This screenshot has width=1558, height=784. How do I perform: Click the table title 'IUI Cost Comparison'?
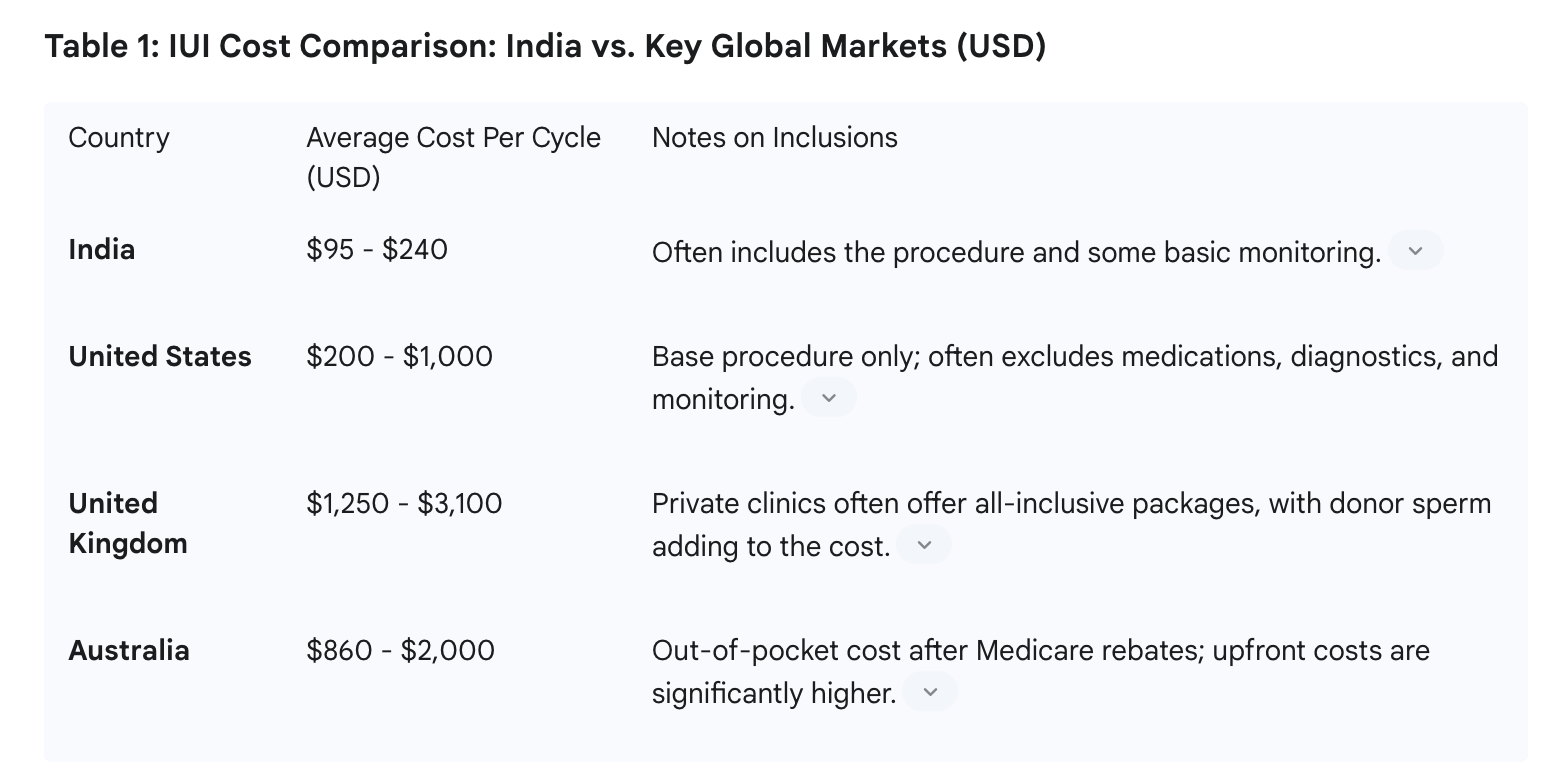point(545,47)
